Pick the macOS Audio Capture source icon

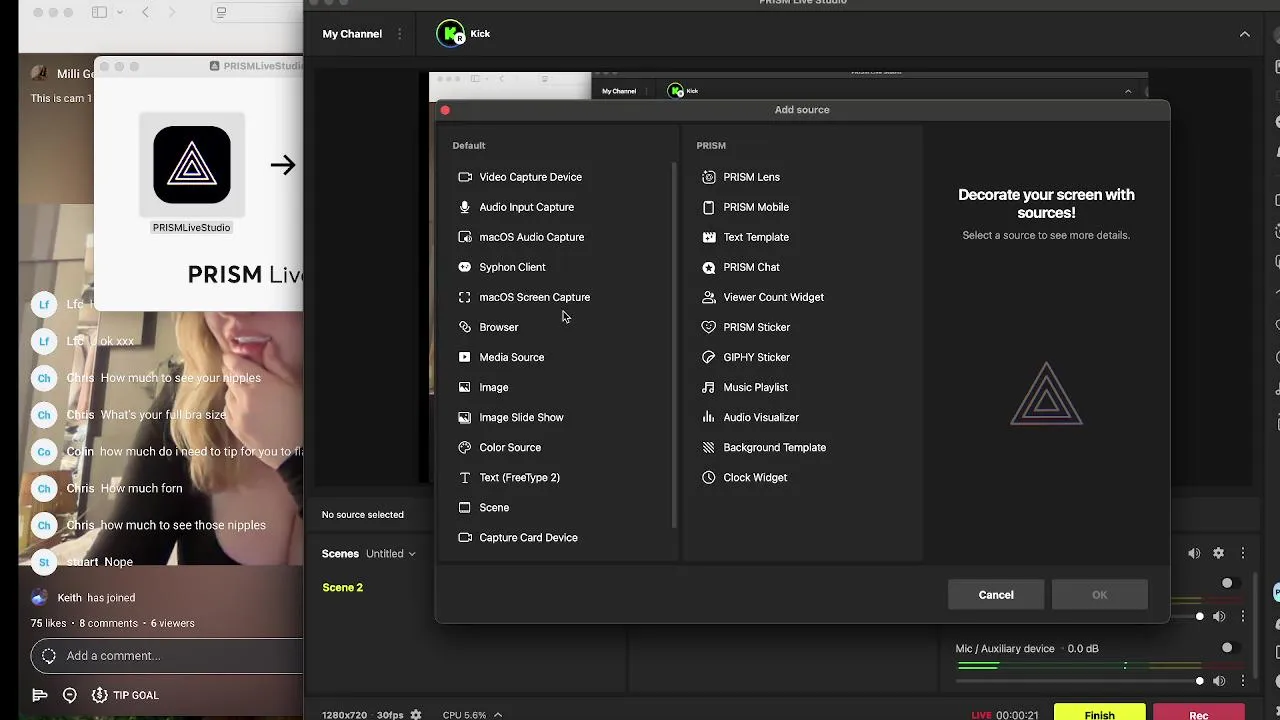(x=465, y=237)
